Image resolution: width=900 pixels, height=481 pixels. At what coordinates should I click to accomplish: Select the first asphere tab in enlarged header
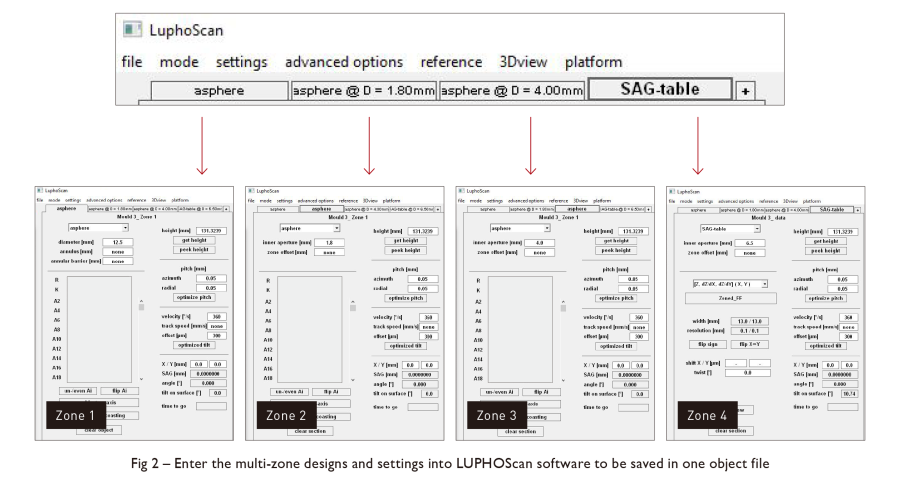point(219,91)
